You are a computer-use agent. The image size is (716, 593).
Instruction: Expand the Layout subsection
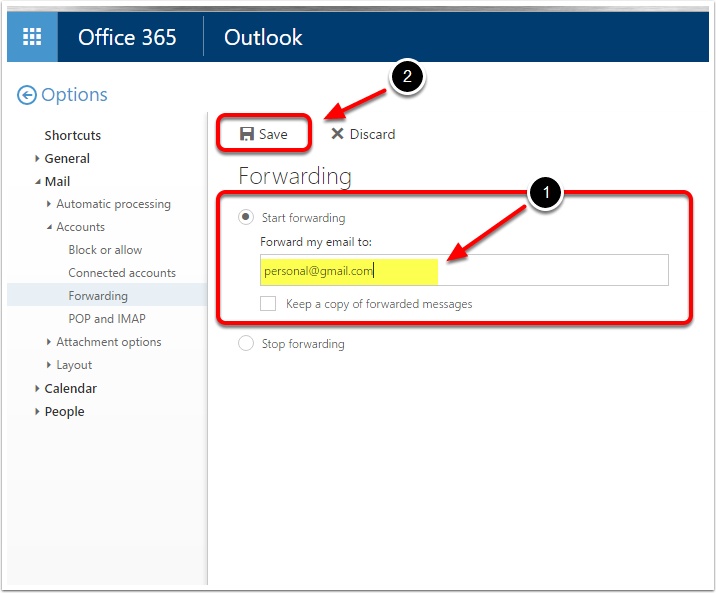click(49, 365)
